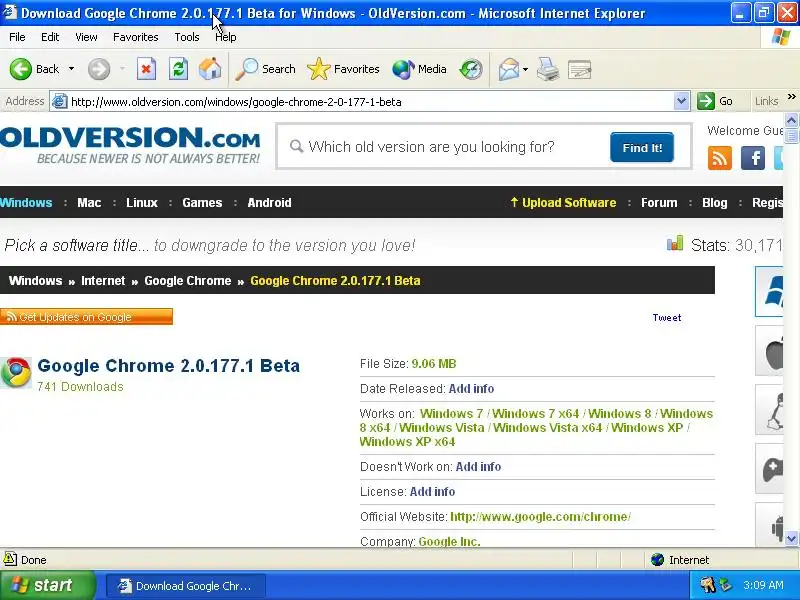Open the History clock icon
This screenshot has height=600, width=800.
(470, 69)
